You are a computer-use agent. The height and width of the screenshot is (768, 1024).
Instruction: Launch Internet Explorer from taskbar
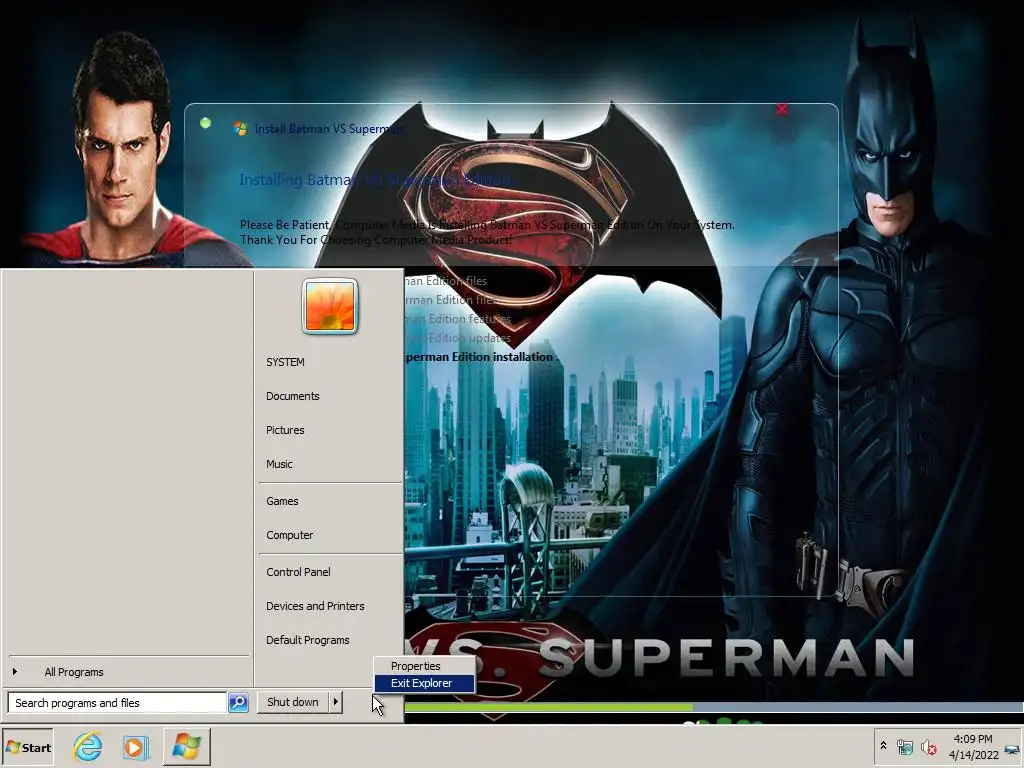(88, 747)
